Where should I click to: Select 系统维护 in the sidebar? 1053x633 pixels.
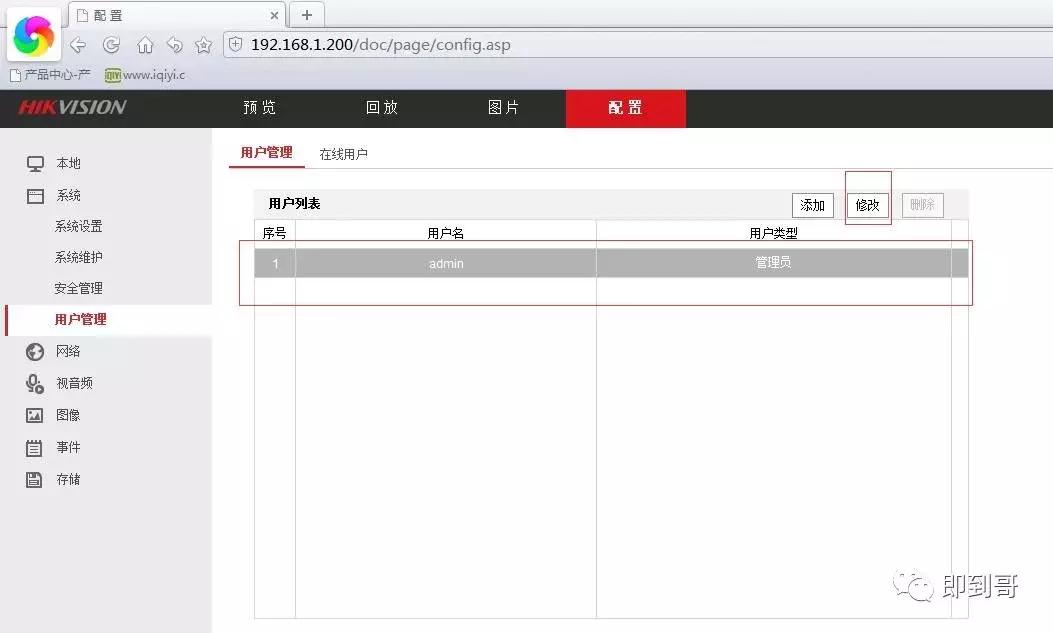coord(79,257)
